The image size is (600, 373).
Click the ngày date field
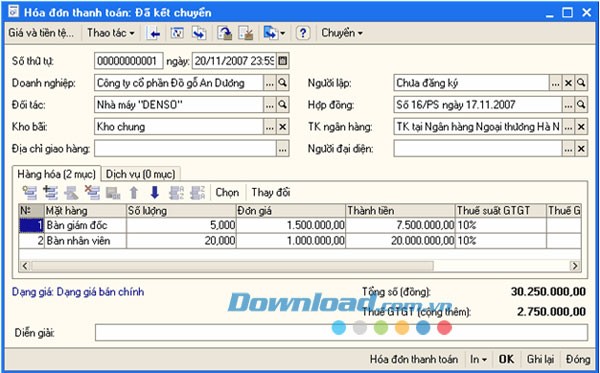click(234, 61)
